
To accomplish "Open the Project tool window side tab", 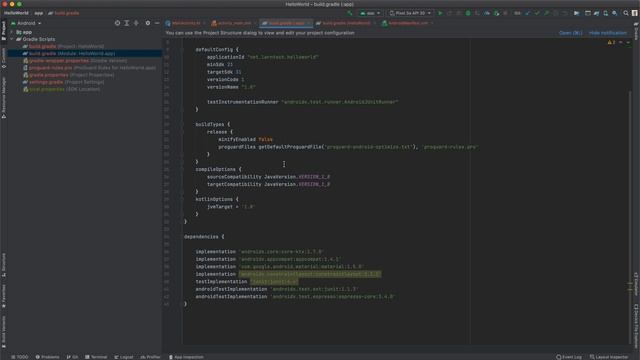I will pyautogui.click(x=4, y=30).
